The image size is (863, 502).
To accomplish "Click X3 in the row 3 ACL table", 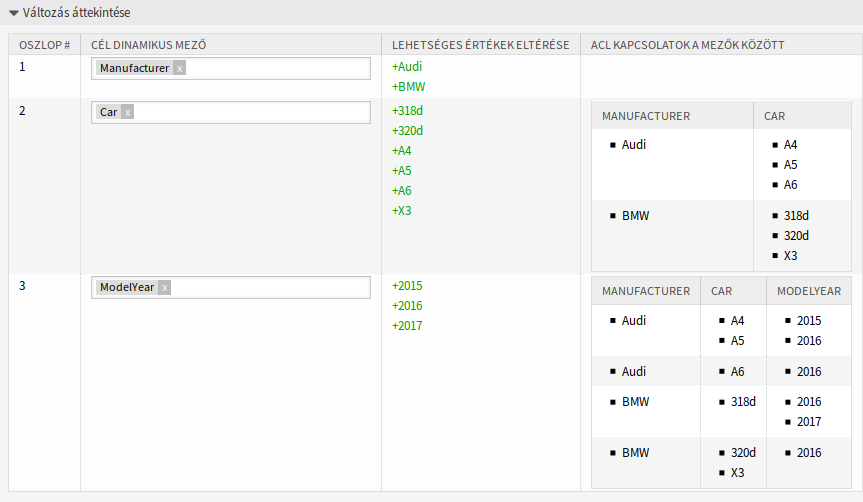I will (x=737, y=473).
